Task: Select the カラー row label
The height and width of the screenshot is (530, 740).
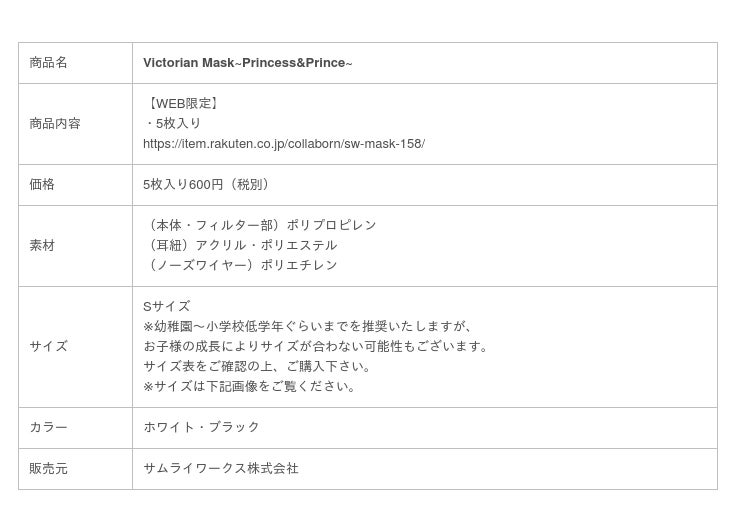Action: (x=48, y=427)
